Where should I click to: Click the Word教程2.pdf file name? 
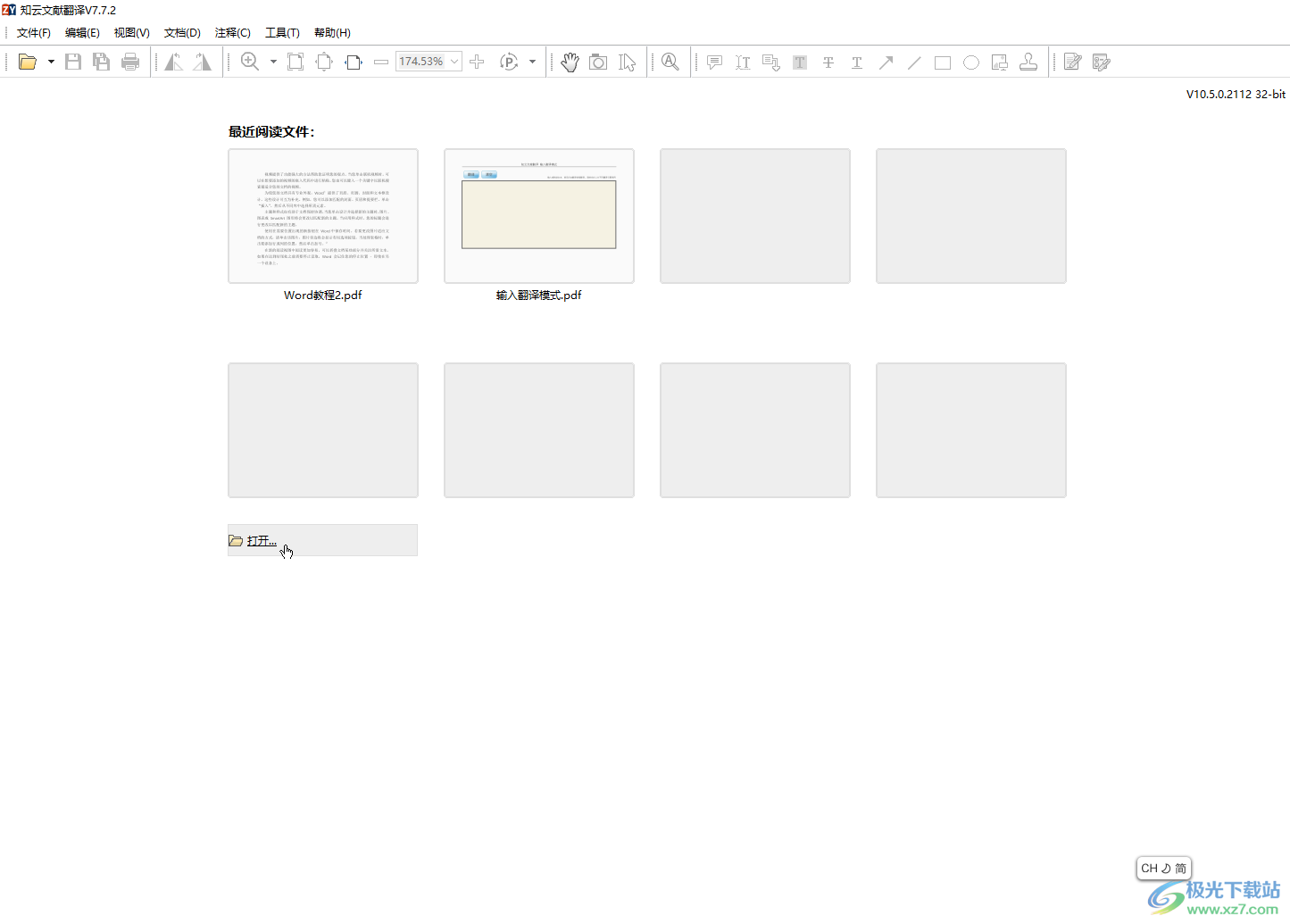pos(323,295)
